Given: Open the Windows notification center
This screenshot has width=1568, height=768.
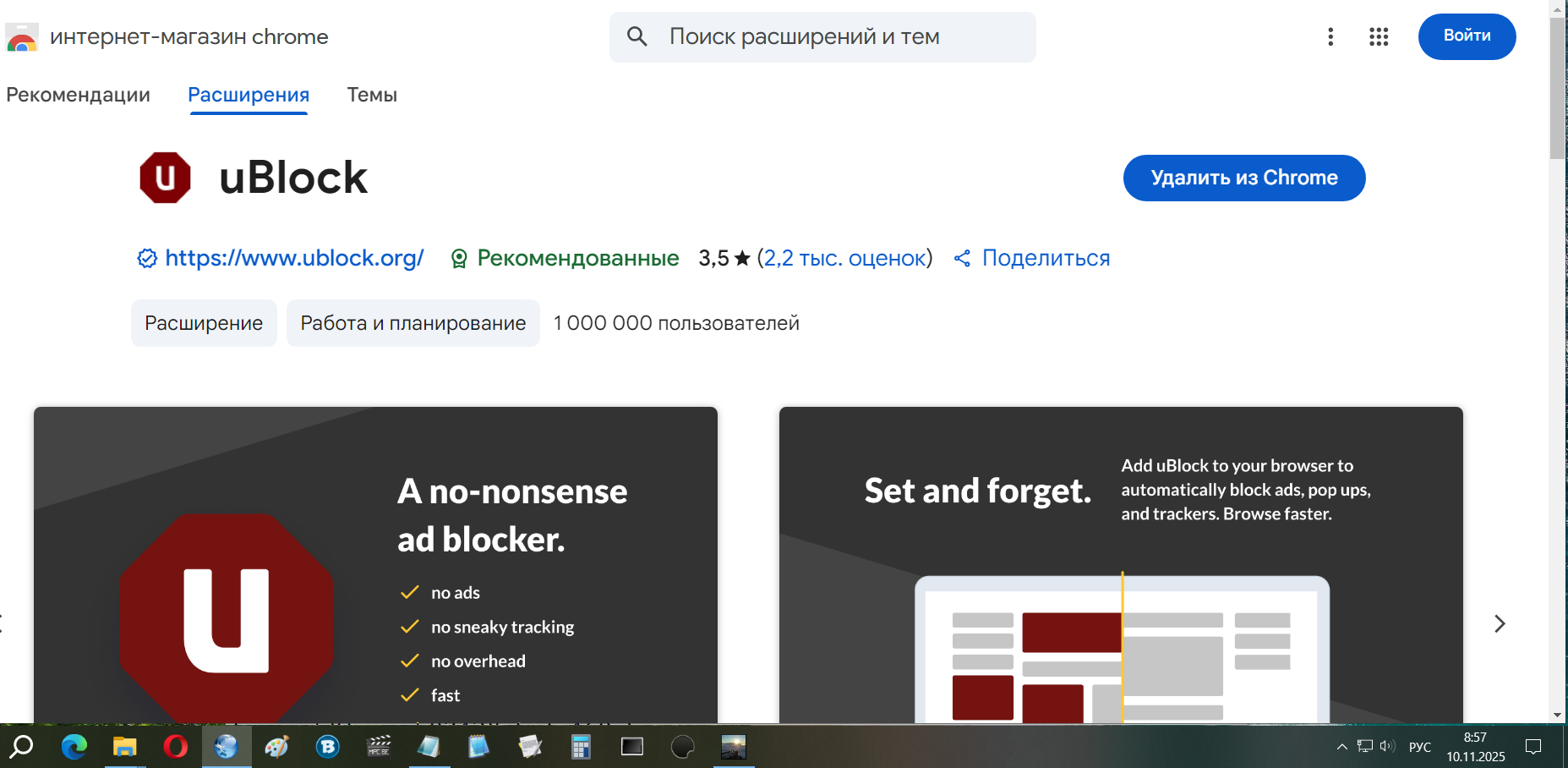Looking at the screenshot, I should coord(1533,746).
